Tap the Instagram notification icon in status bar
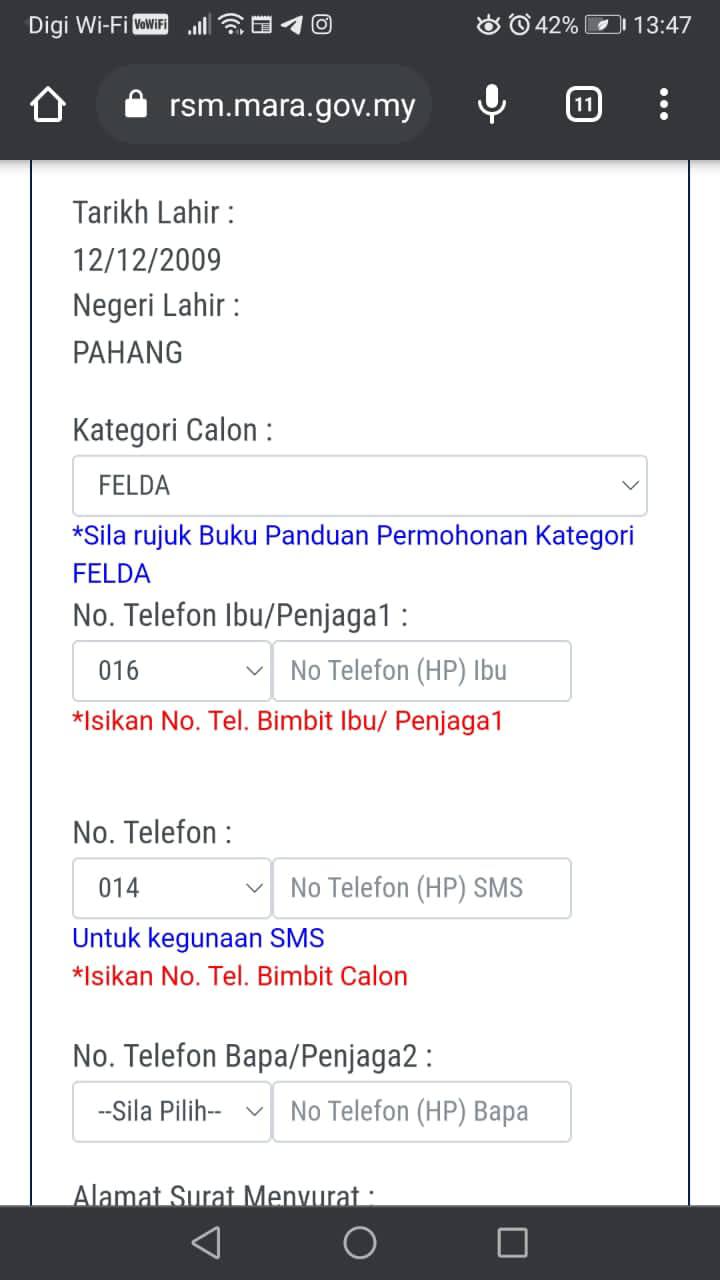This screenshot has height=1280, width=720. coord(322,25)
